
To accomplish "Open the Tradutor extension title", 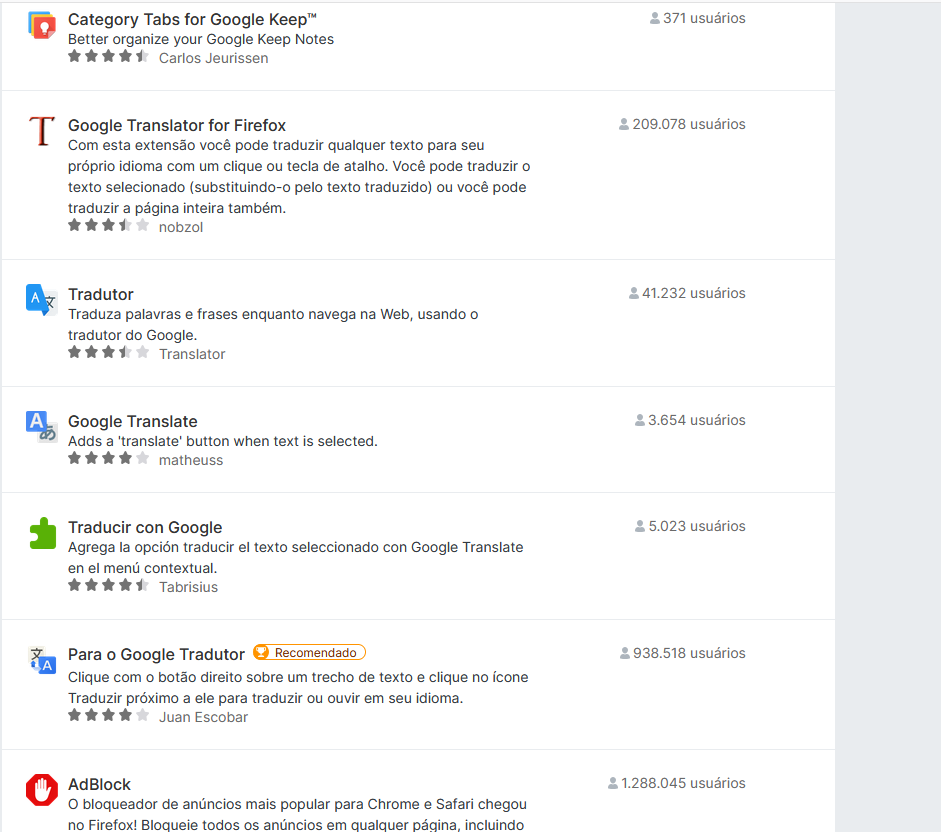I will pos(100,294).
